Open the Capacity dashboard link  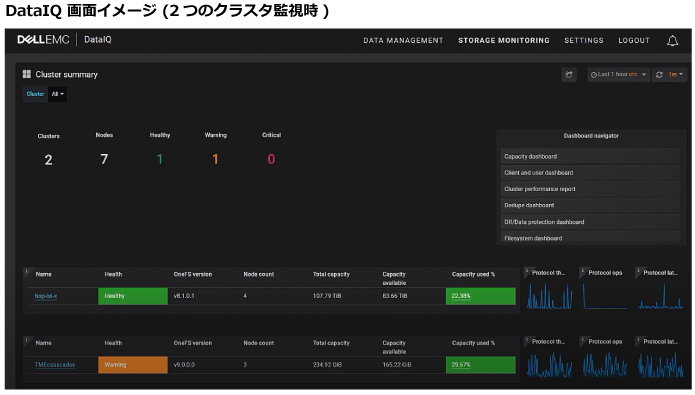590,156
